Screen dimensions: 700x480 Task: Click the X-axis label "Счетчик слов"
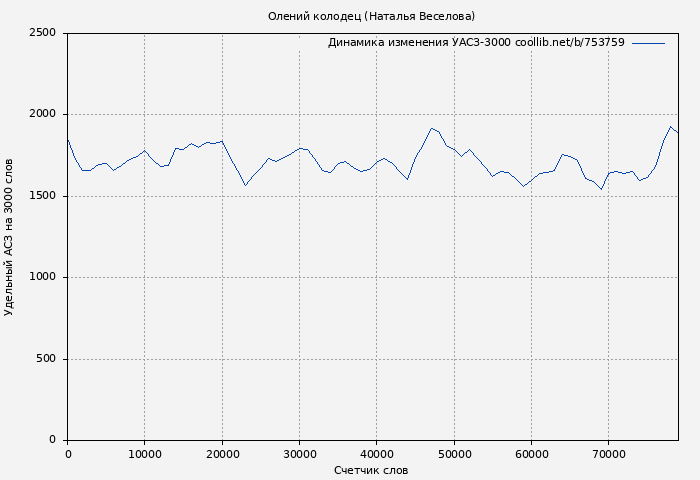[371, 470]
